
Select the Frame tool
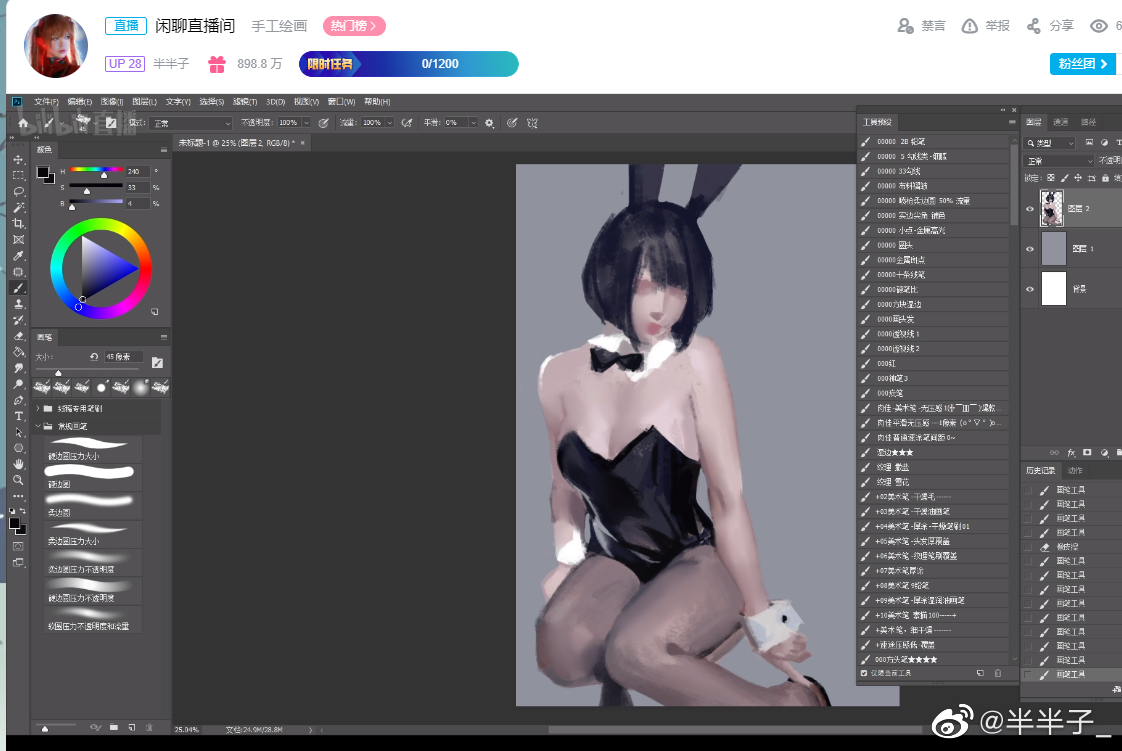click(x=19, y=240)
